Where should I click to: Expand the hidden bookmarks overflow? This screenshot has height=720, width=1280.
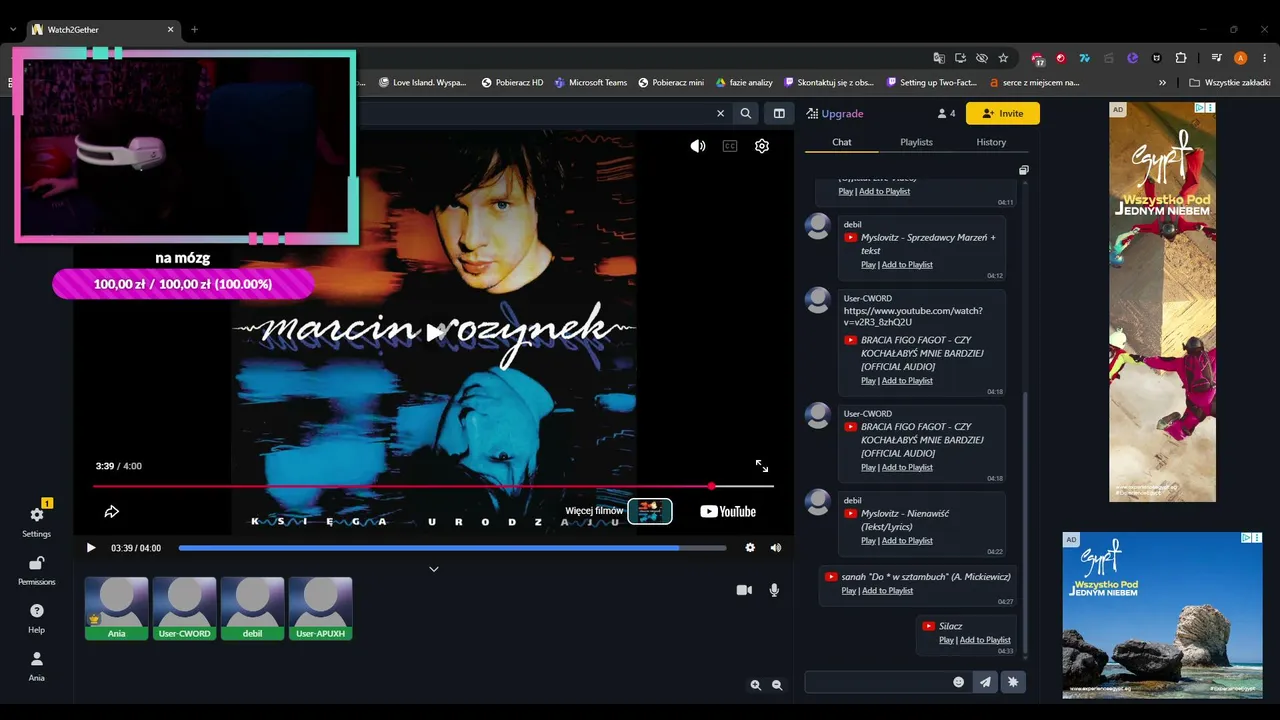[1162, 82]
